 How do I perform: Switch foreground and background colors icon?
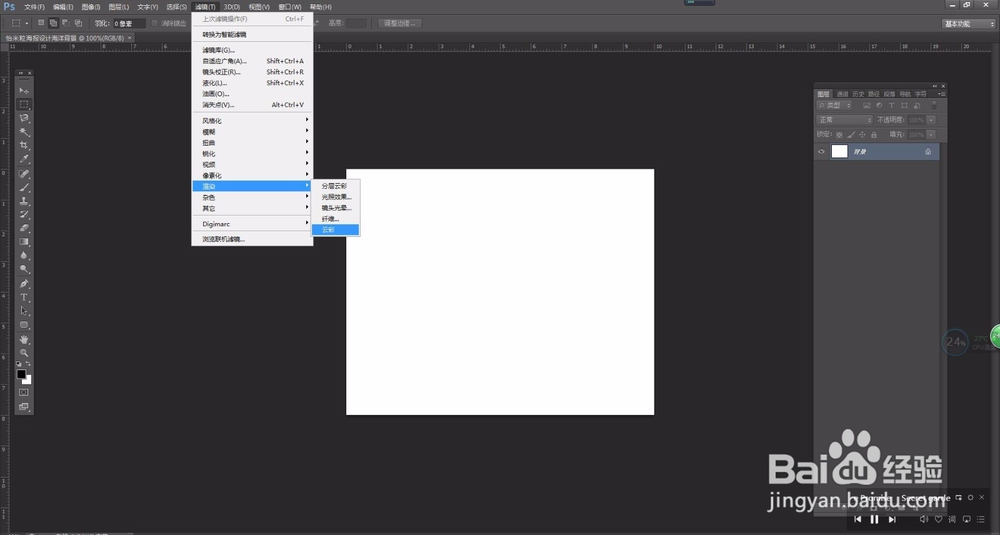[28, 363]
